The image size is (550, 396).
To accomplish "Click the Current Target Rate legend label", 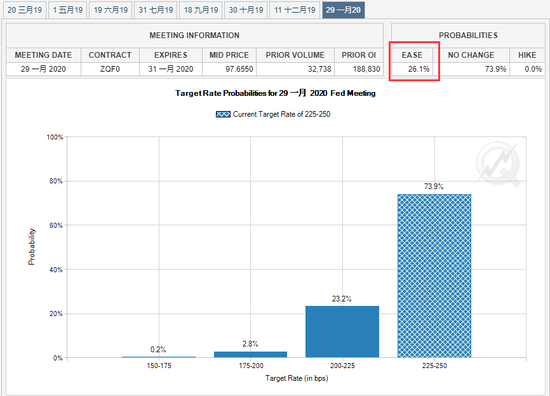I will tap(282, 114).
